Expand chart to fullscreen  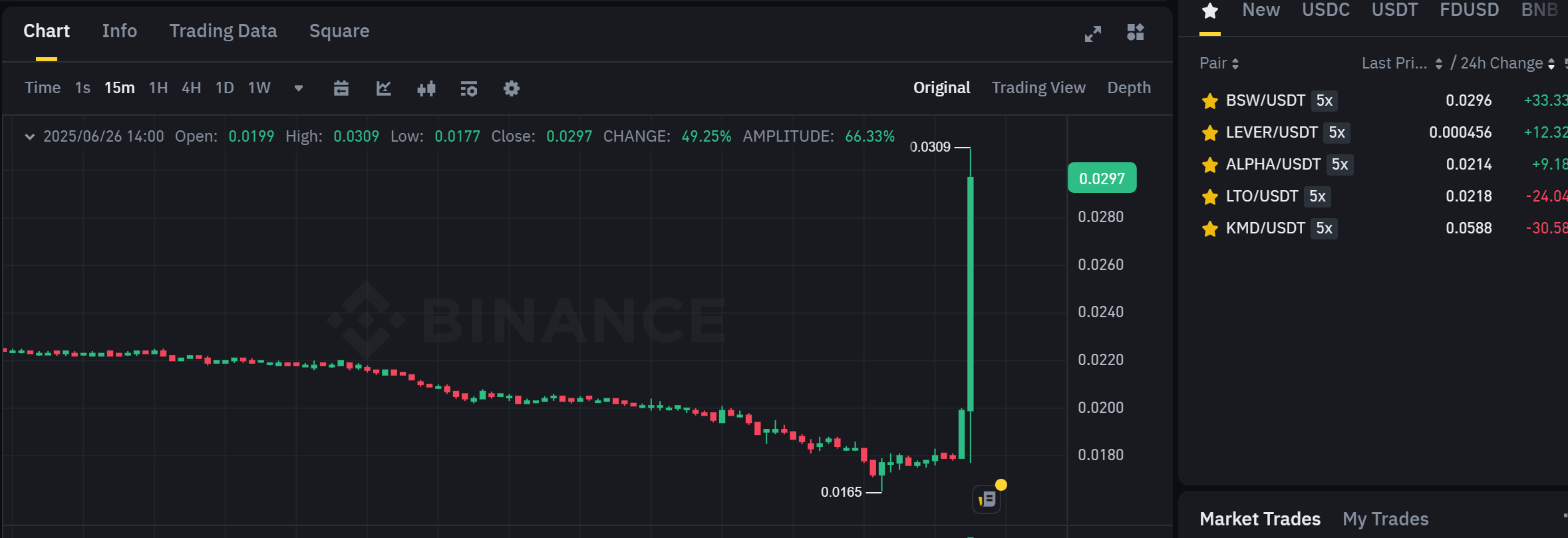tap(1093, 33)
